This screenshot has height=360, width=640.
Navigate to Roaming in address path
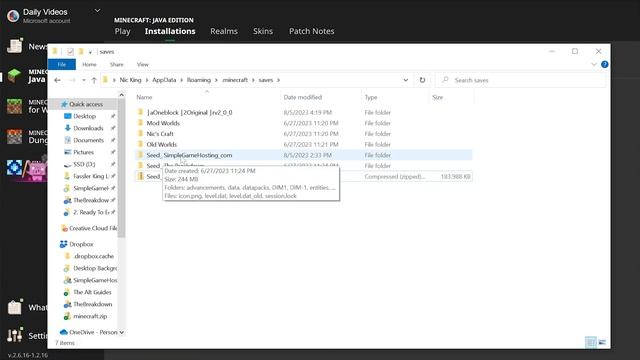click(199, 80)
